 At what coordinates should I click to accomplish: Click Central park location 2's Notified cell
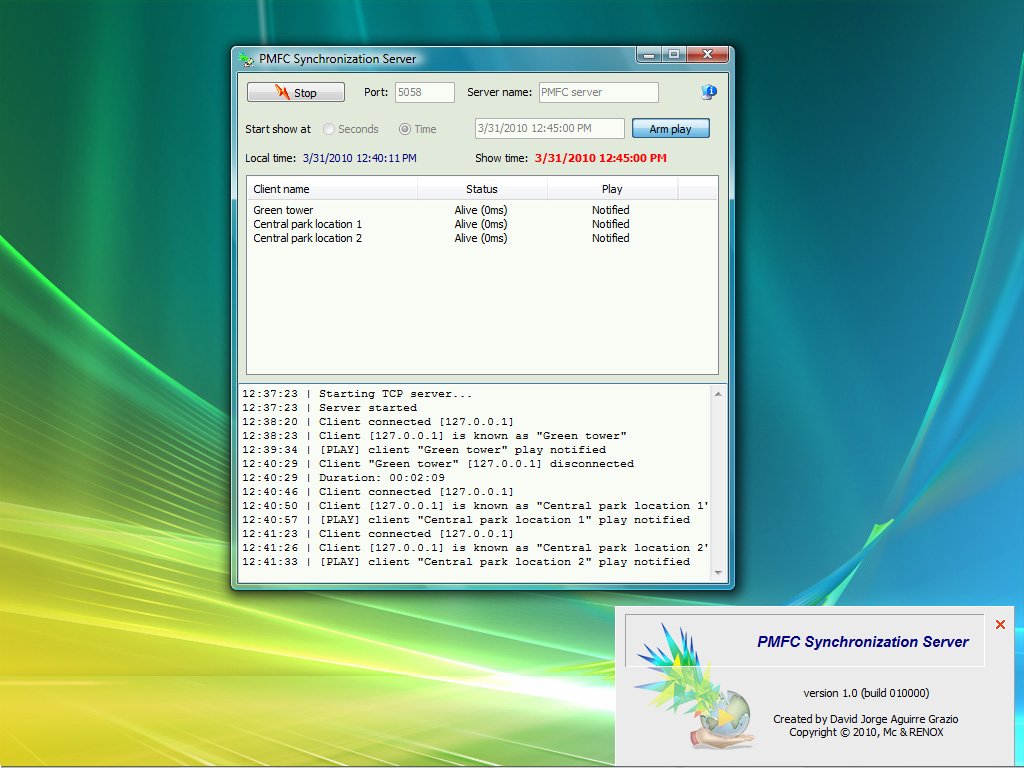[611, 238]
